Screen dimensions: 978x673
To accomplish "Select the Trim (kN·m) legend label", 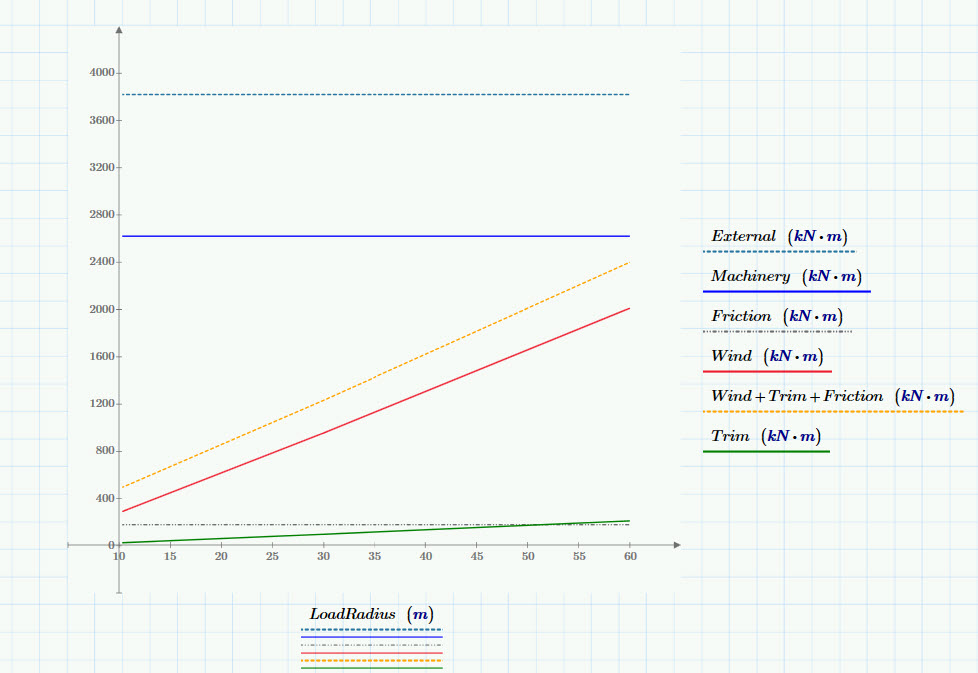I will [x=766, y=436].
